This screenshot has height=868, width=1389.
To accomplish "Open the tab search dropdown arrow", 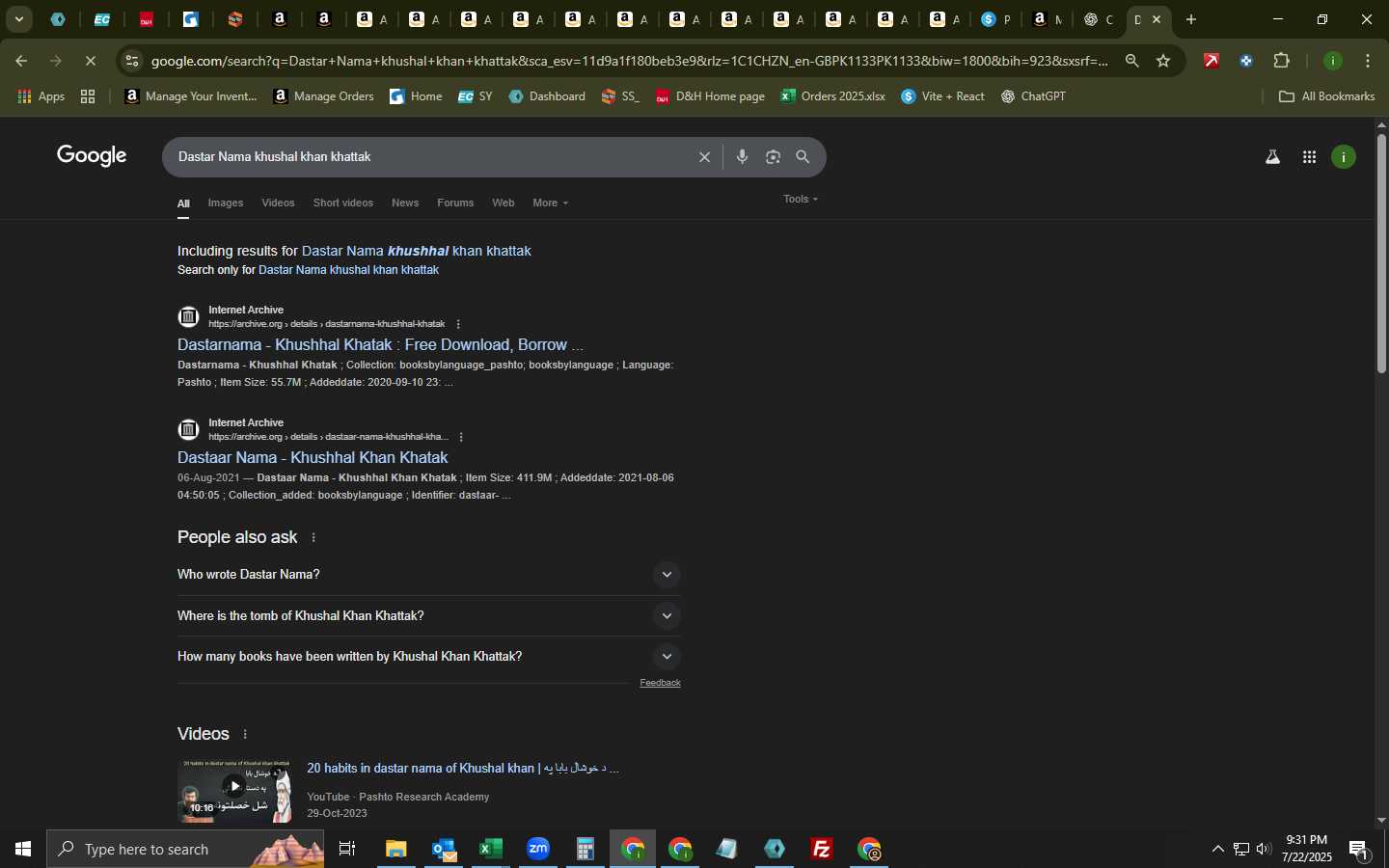I will pos(18,19).
